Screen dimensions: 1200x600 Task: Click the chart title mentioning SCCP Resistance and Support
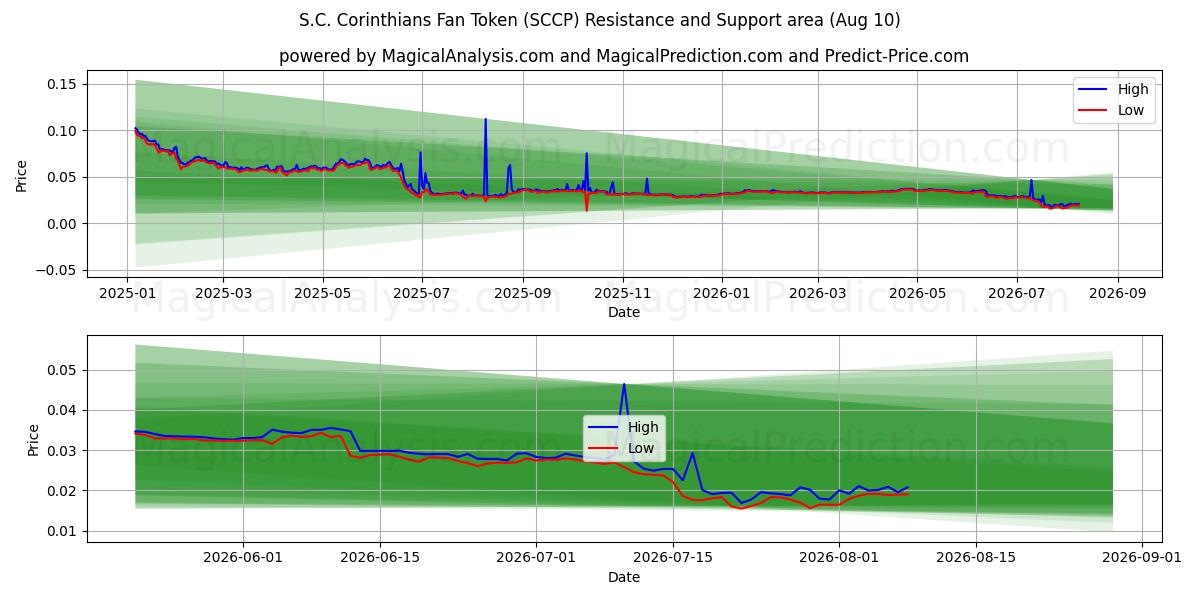600,20
